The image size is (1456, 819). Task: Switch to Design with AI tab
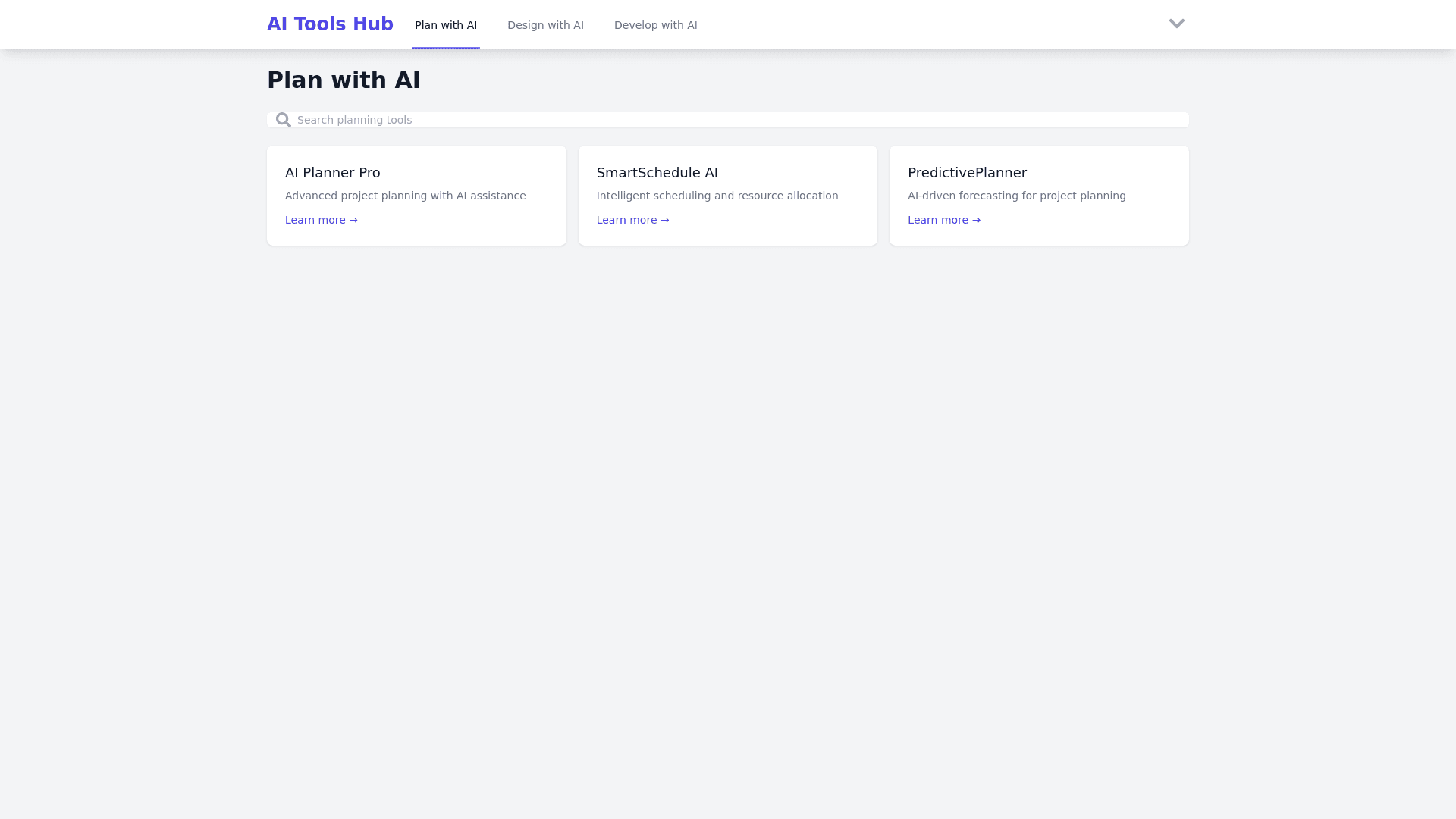pos(545,25)
